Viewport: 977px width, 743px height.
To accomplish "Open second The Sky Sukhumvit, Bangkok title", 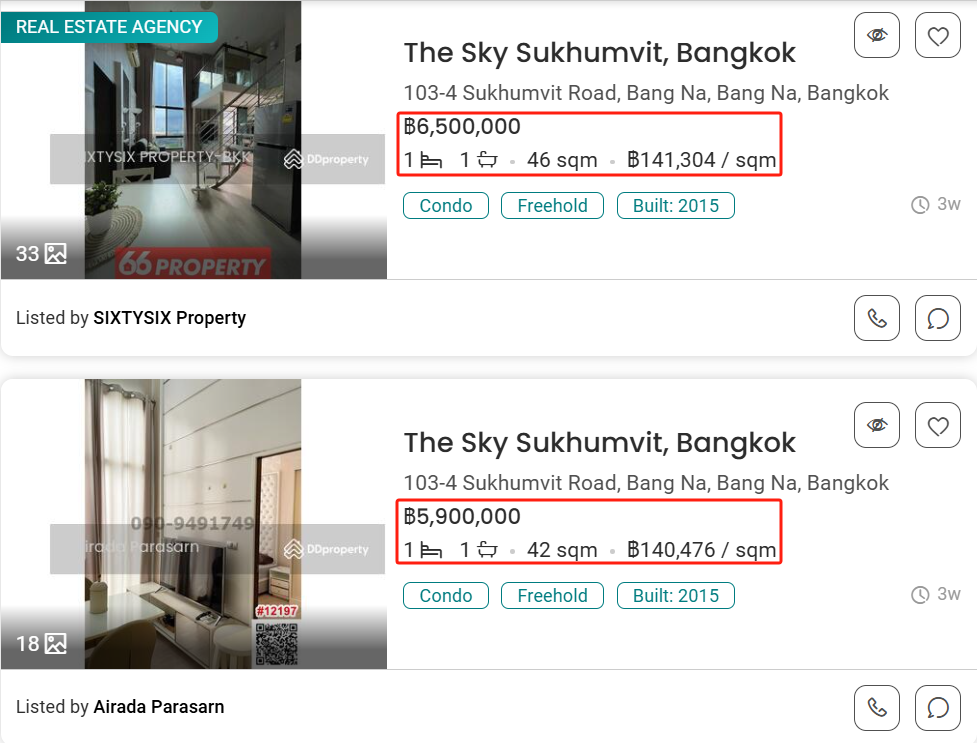I will (x=599, y=443).
